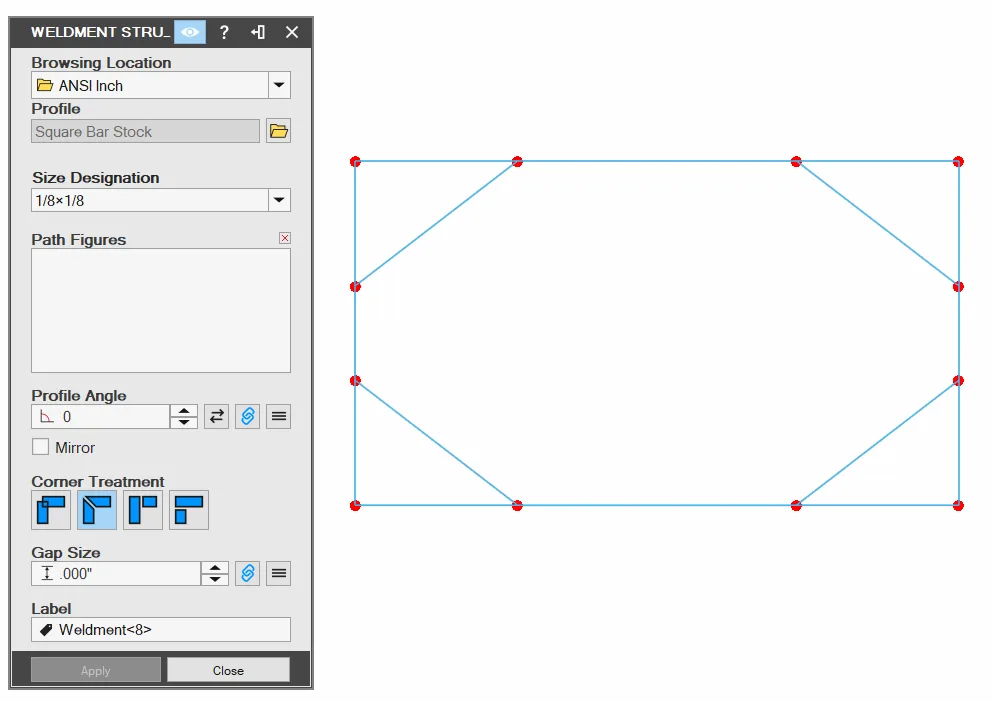Click inside the Path Figures list box
Image resolution: width=992 pixels, height=702 pixels.
tap(161, 311)
